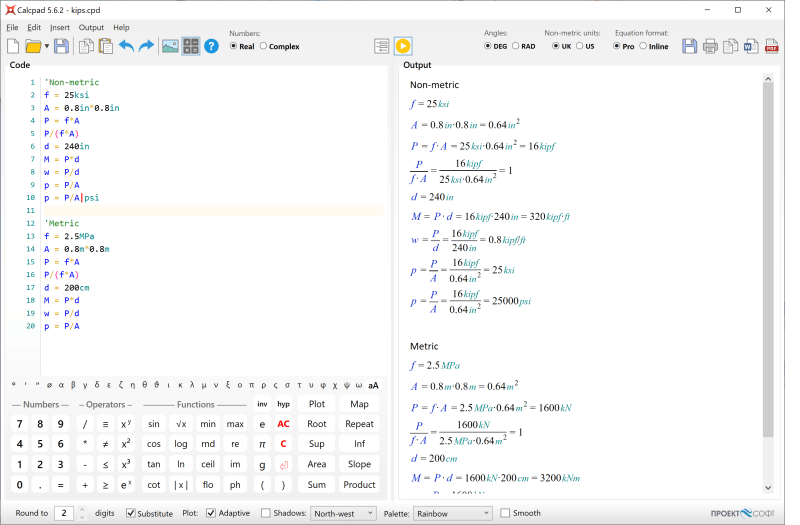Screen dimensions: 800x525
Task: Open the North-west shadows direction dropdown
Action: (x=343, y=513)
